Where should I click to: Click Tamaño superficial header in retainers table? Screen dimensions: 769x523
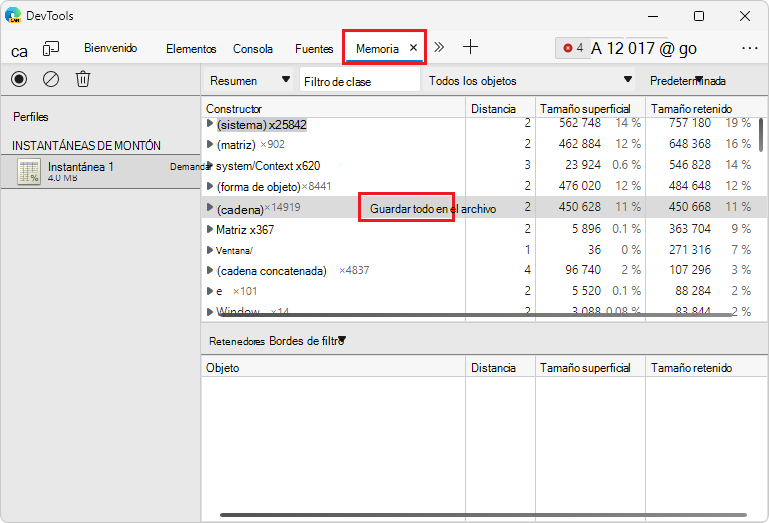tap(590, 367)
